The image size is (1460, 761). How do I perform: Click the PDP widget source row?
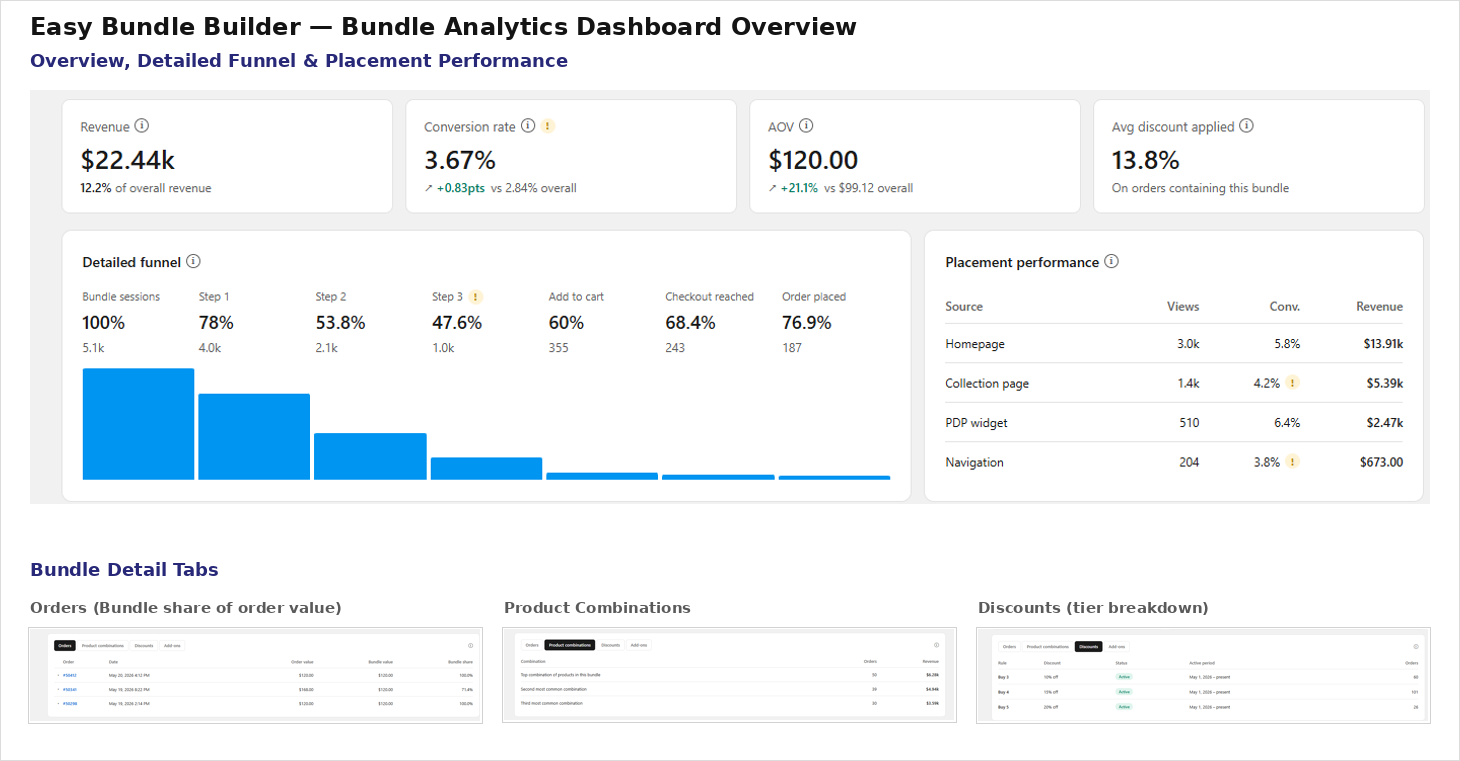click(1174, 423)
